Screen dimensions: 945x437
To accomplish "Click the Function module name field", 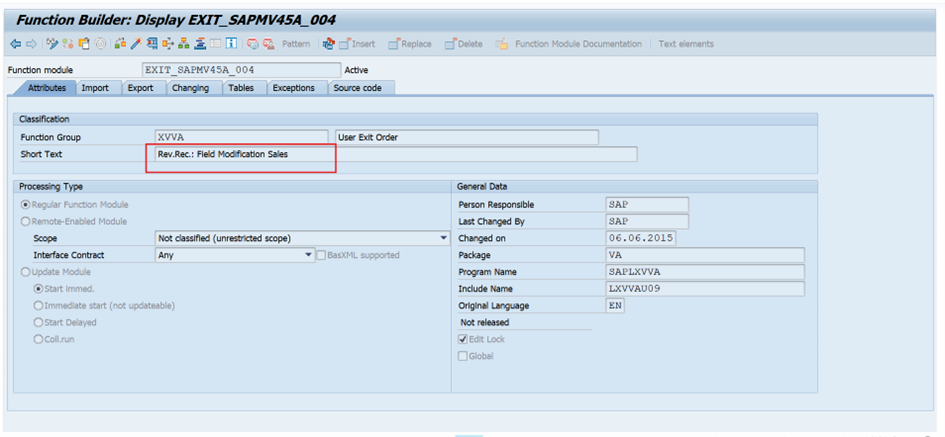I will pyautogui.click(x=241, y=70).
